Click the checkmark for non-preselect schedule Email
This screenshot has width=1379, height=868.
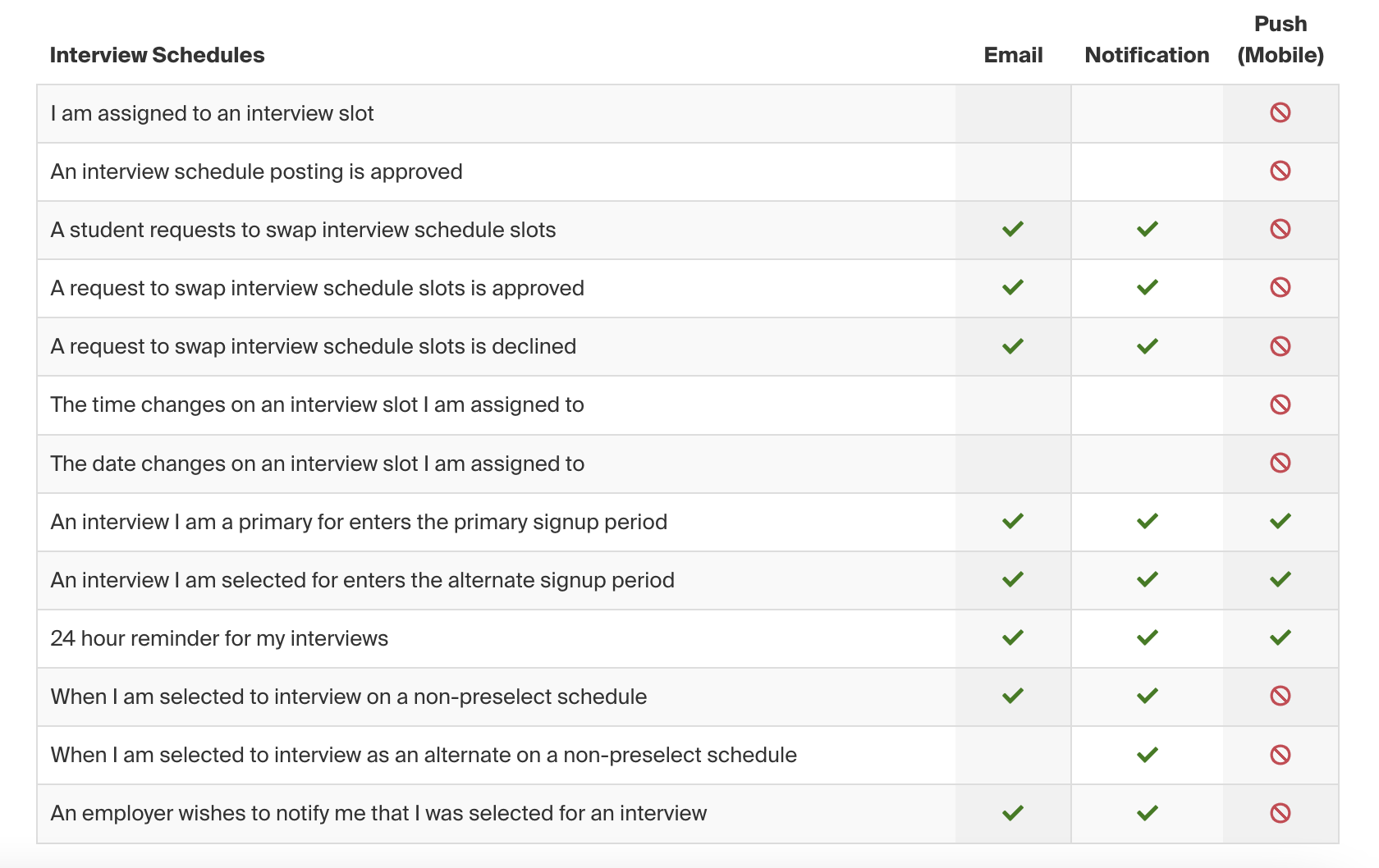point(1012,697)
